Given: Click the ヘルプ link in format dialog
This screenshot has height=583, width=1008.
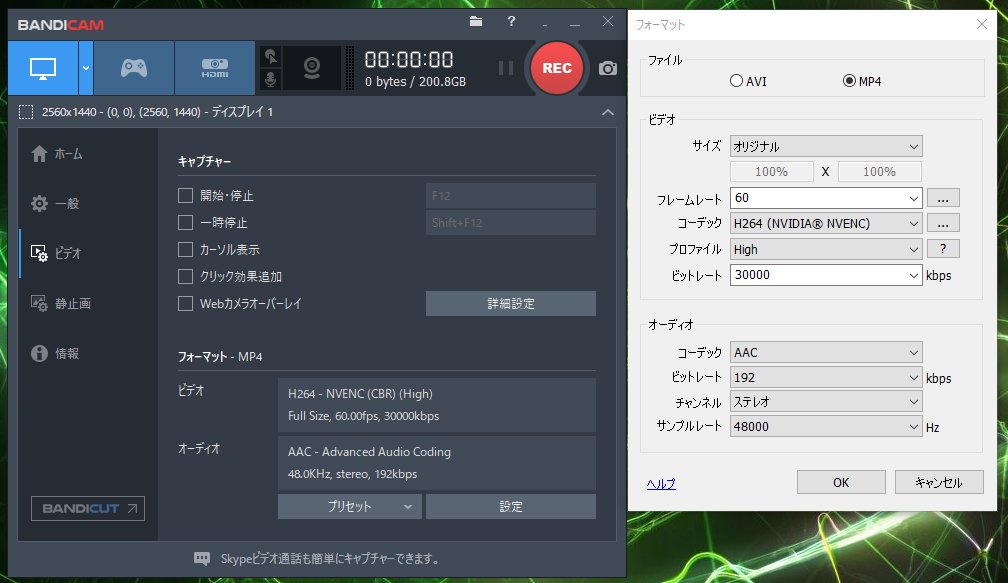Looking at the screenshot, I should coord(661,483).
